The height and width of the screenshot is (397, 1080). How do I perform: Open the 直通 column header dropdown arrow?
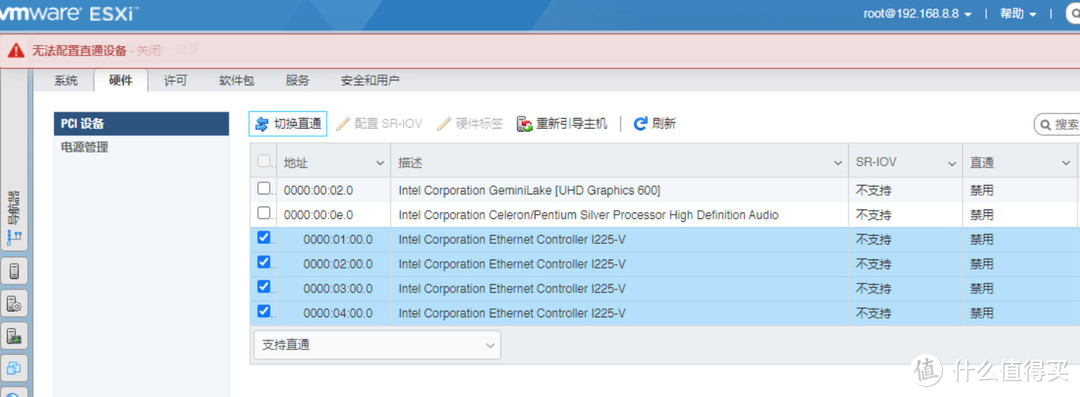(x=1065, y=163)
